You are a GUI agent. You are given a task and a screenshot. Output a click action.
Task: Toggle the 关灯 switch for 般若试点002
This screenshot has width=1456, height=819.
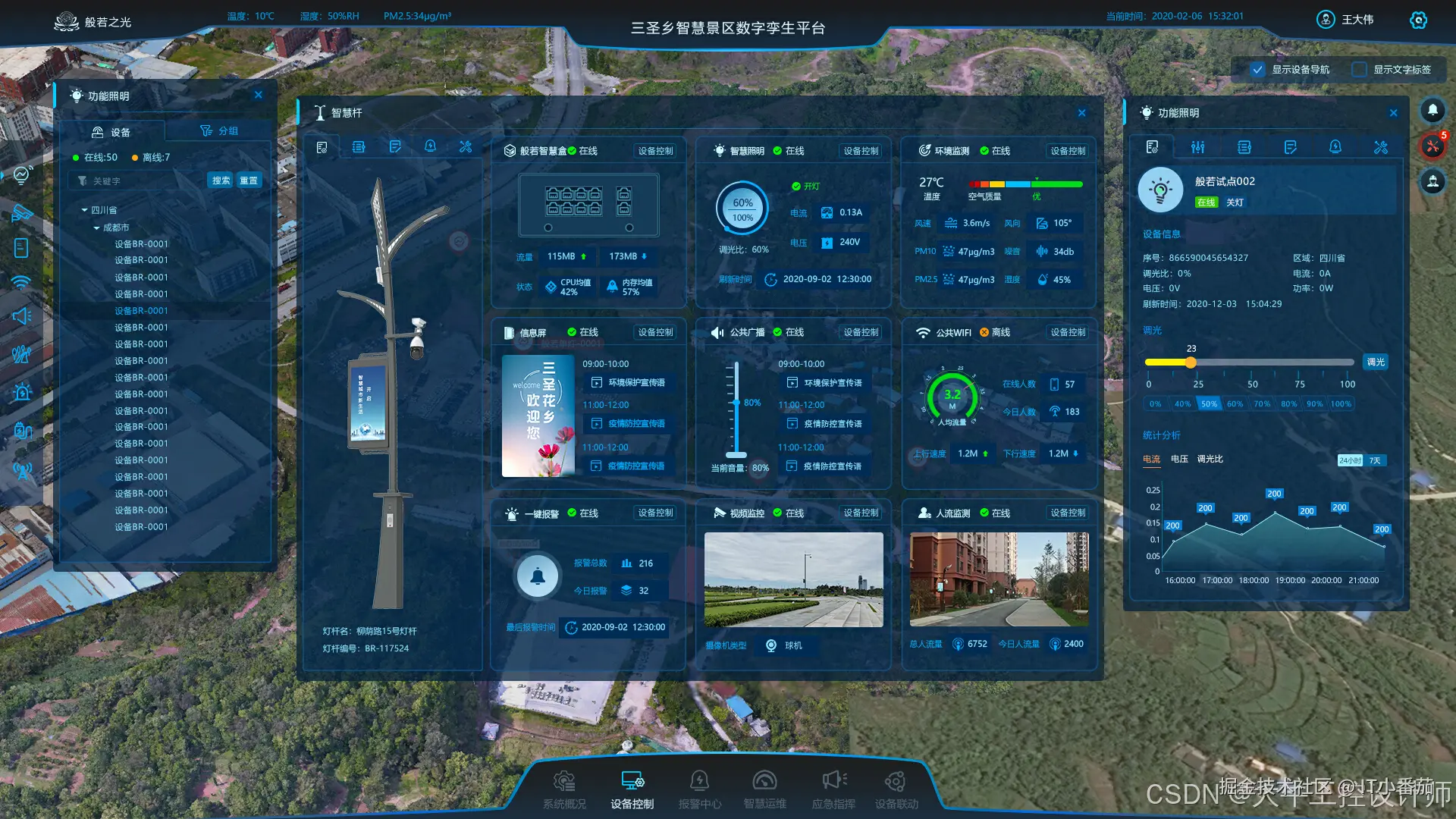[x=1235, y=202]
